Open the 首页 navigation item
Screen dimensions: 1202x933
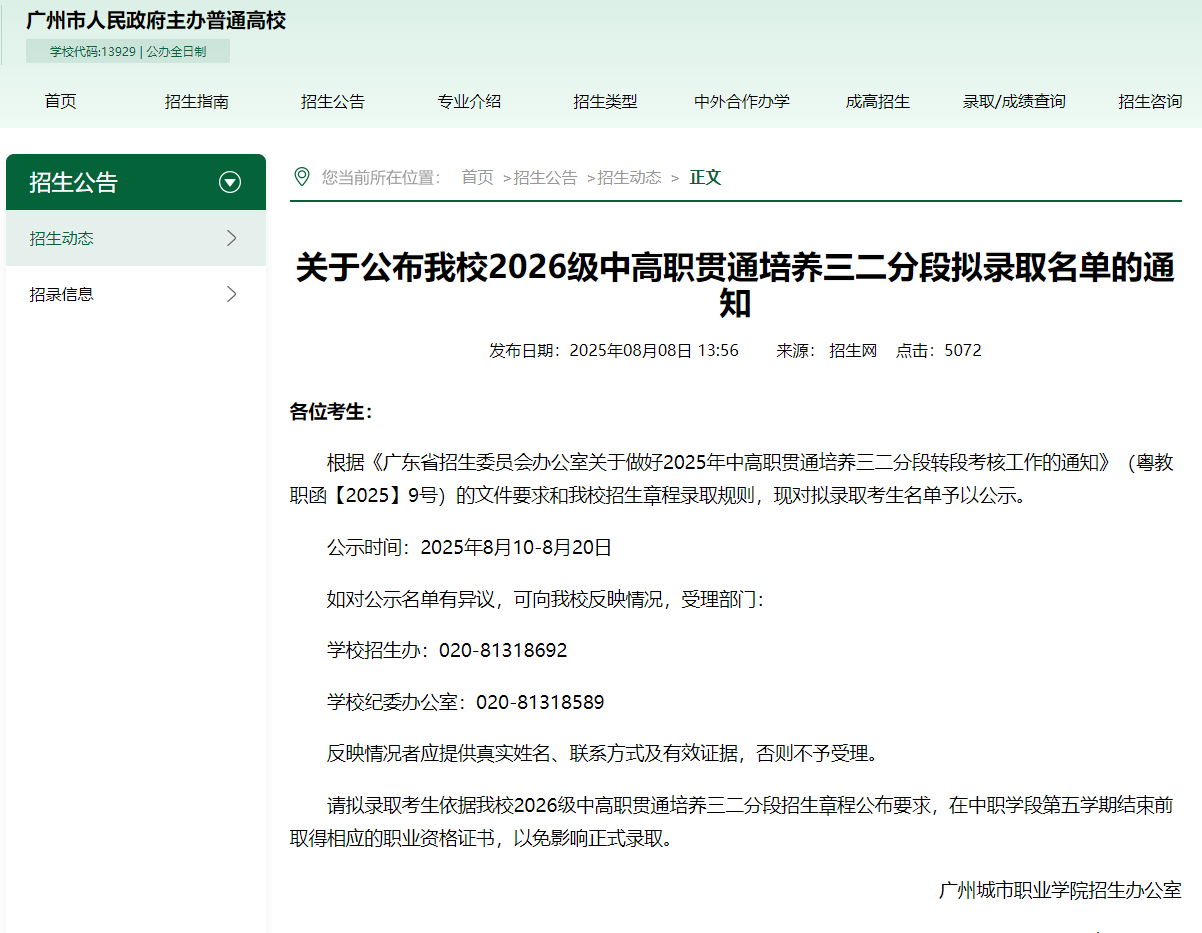click(60, 101)
